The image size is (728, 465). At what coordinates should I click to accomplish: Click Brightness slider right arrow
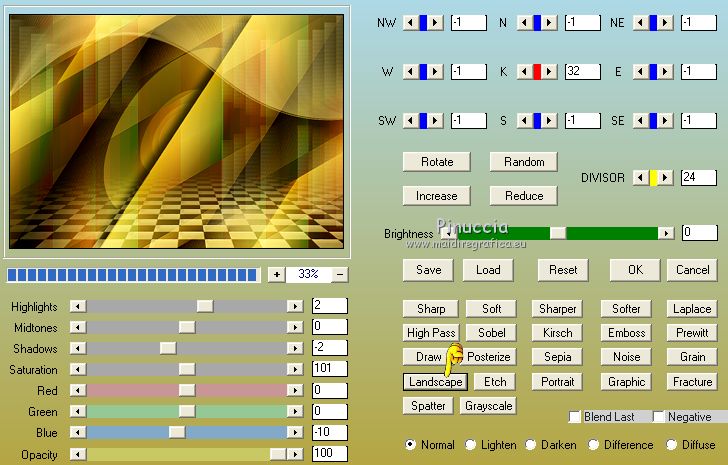tap(666, 233)
